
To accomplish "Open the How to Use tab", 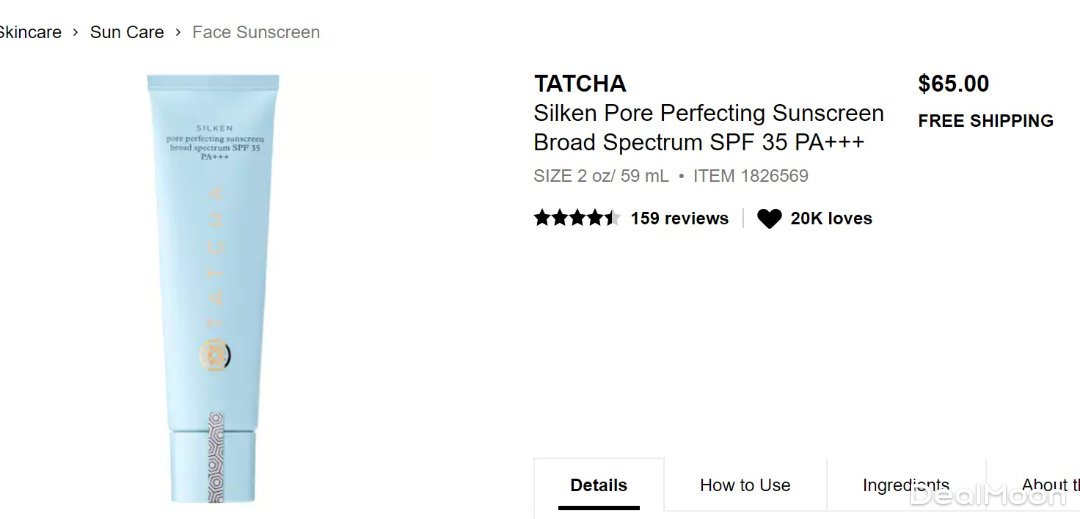I will (x=745, y=485).
